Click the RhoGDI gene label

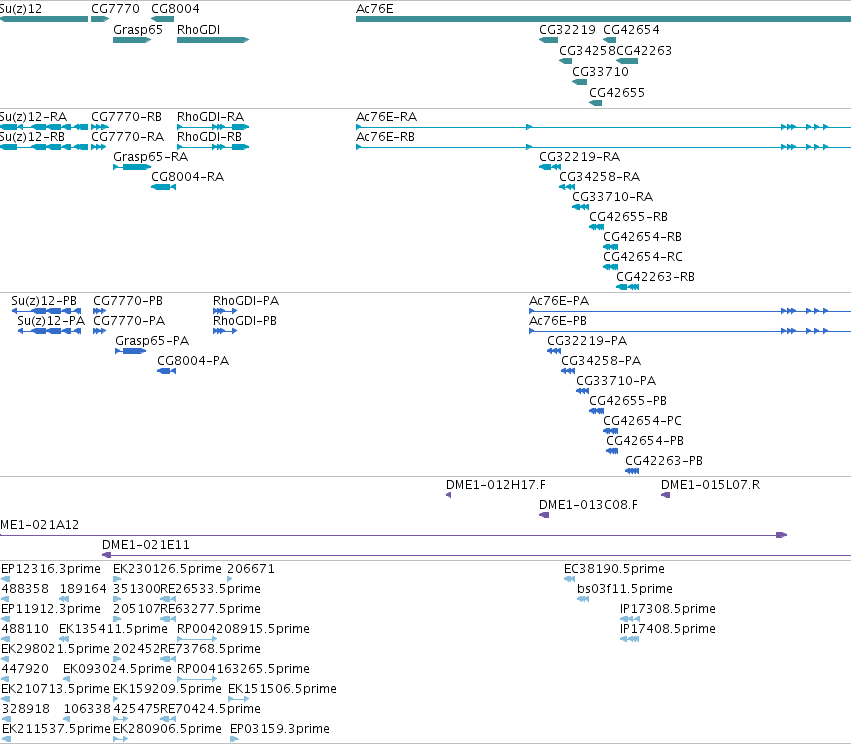click(x=199, y=30)
